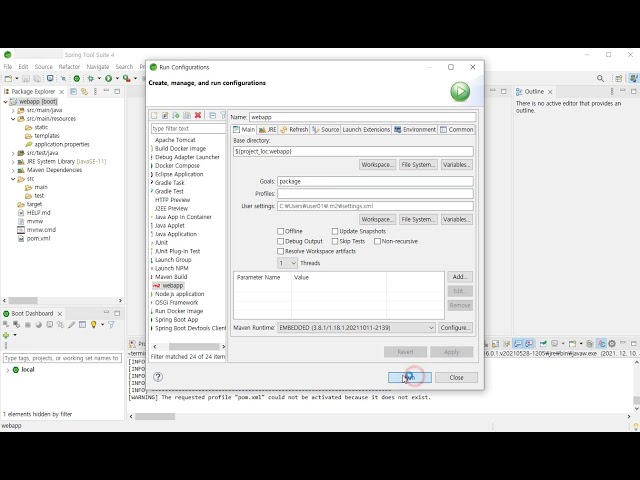Image resolution: width=640 pixels, height=480 pixels.
Task: Enable the Update Snapshots checkbox
Action: pos(335,231)
